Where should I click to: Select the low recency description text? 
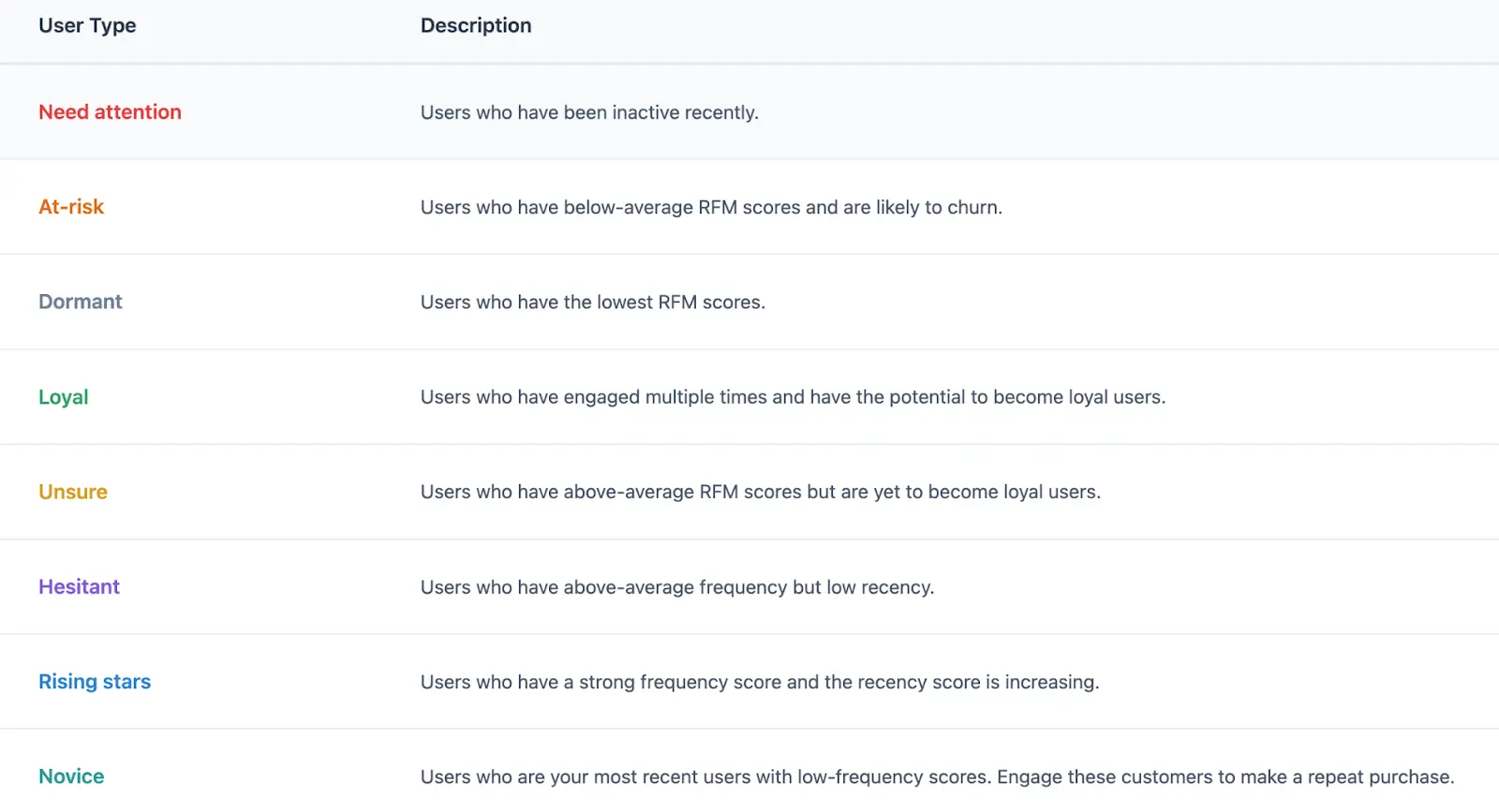coord(677,587)
